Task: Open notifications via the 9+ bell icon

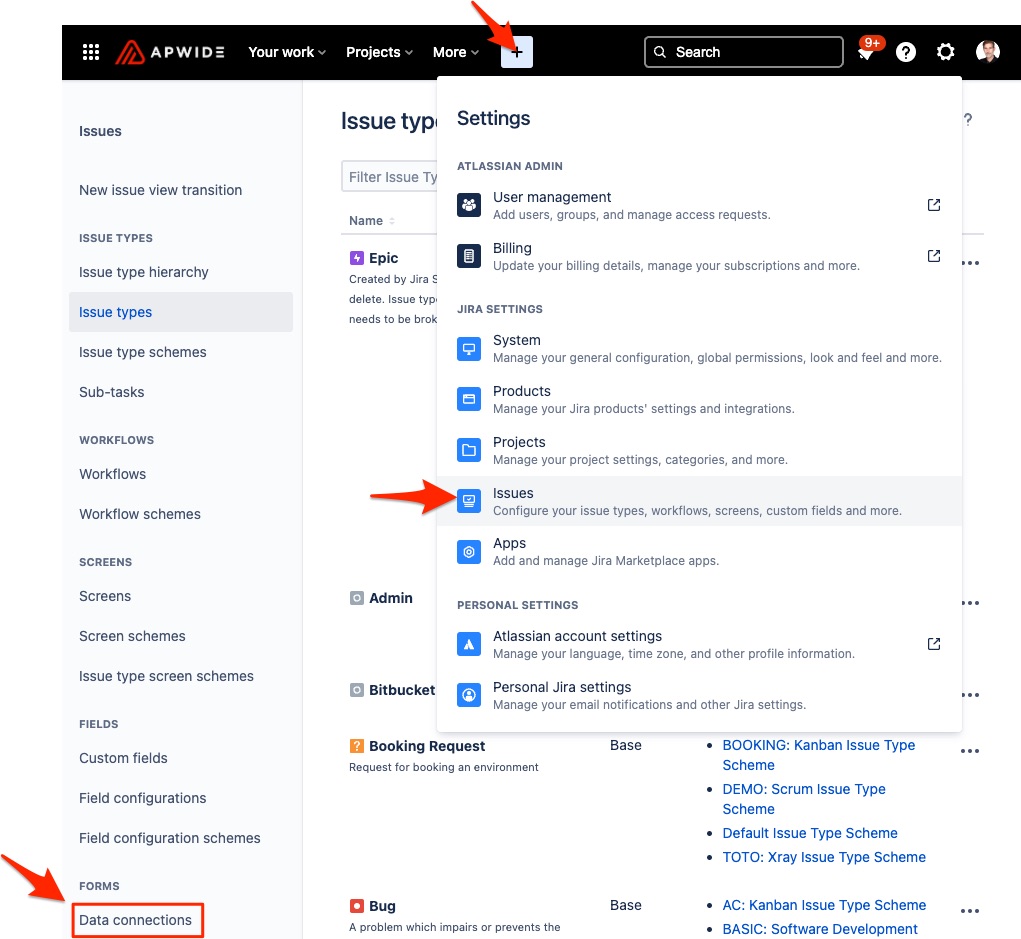Action: (x=866, y=52)
